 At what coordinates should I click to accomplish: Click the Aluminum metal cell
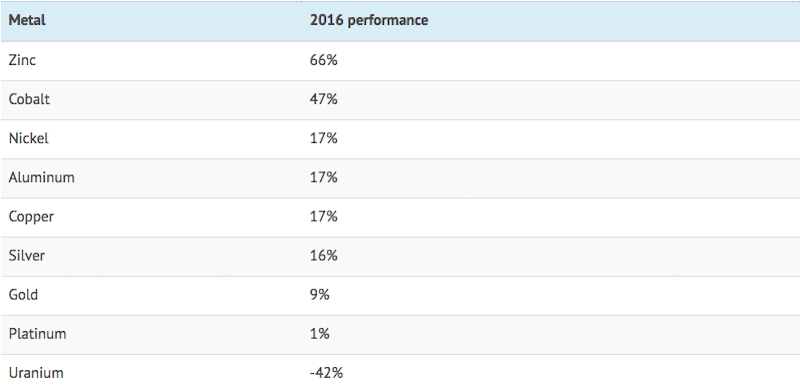(x=41, y=178)
